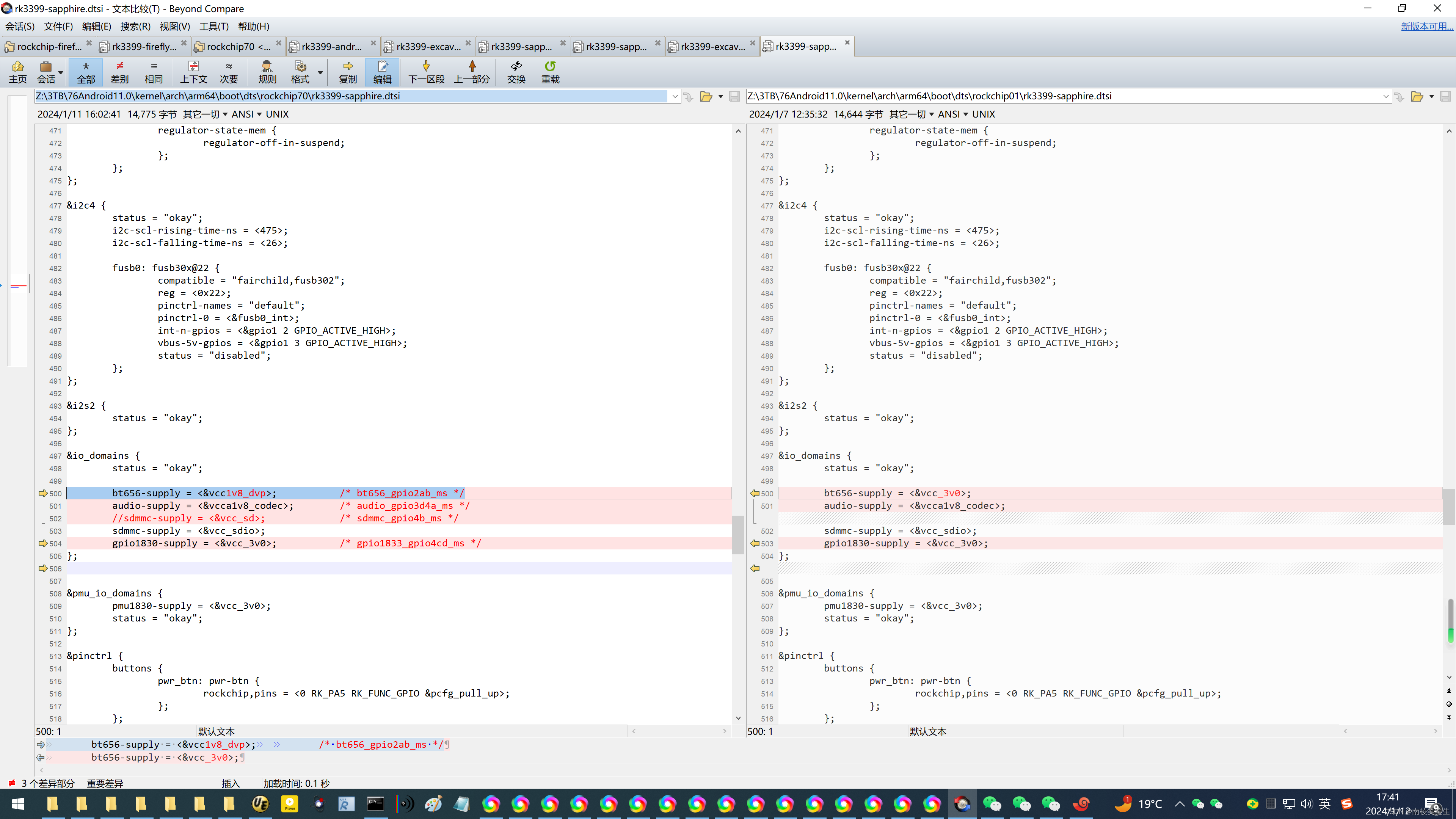Screen dimensions: 1456x819
Task: Click the 新版本可用 update link
Action: pos(1426,26)
